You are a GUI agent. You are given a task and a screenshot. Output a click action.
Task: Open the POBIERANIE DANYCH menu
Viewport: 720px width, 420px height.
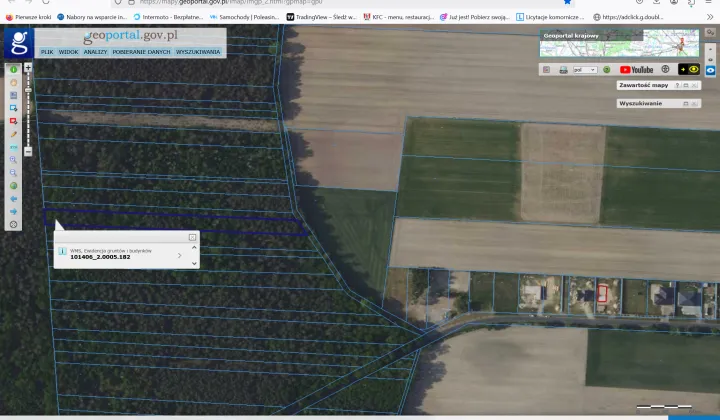pos(141,51)
